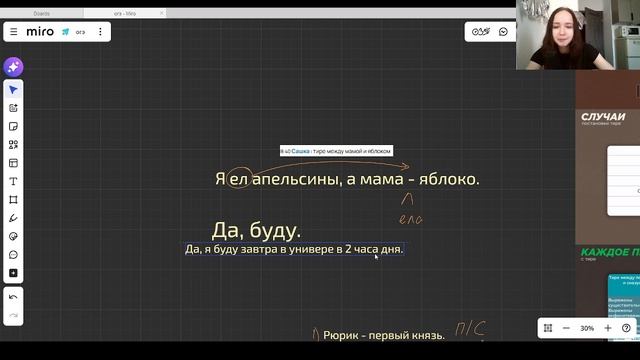The height and width of the screenshot is (360, 640).
Task: Switch to the Boards browser tab
Action: (x=42, y=13)
